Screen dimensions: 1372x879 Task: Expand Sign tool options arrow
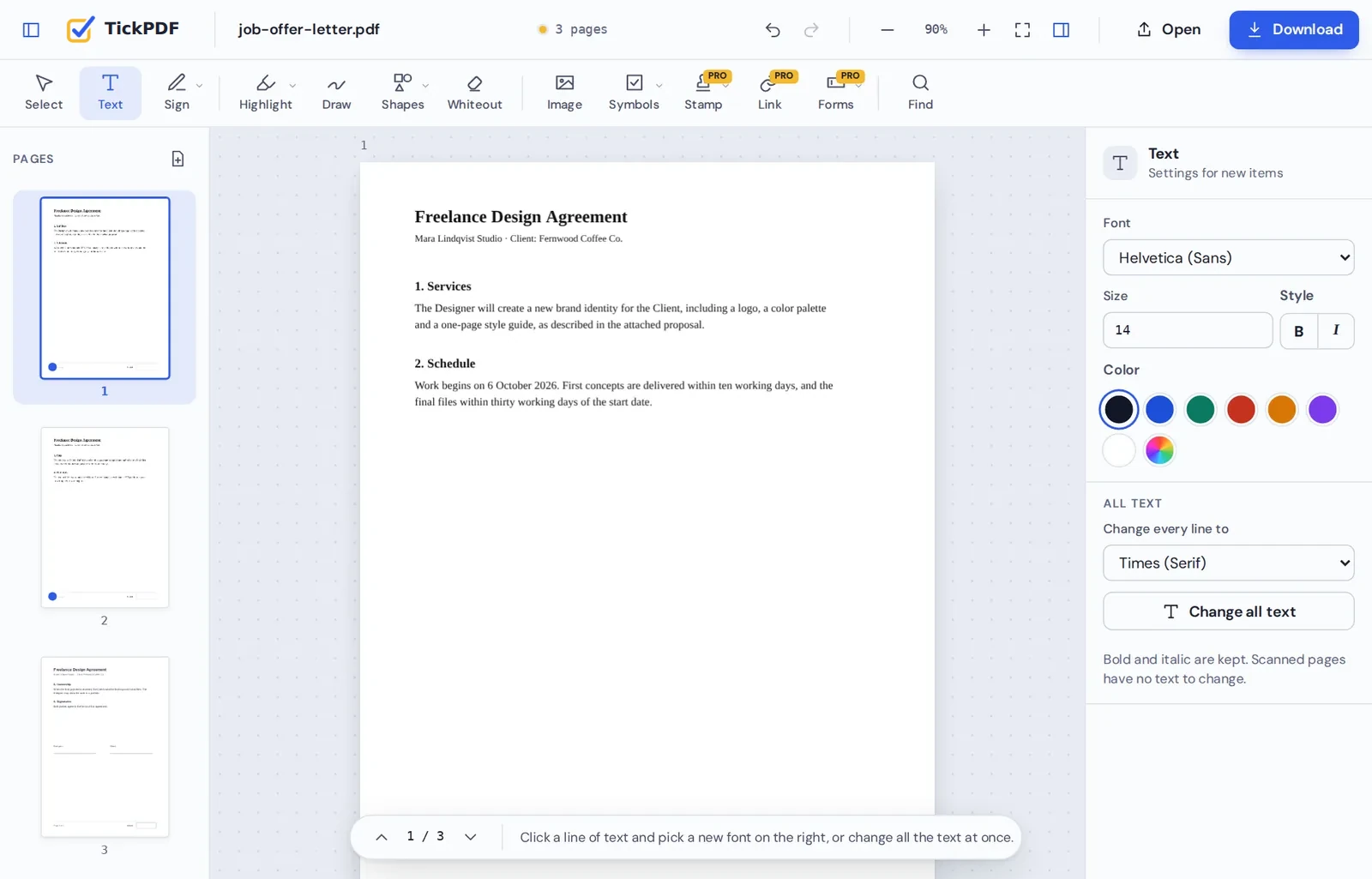pyautogui.click(x=199, y=86)
